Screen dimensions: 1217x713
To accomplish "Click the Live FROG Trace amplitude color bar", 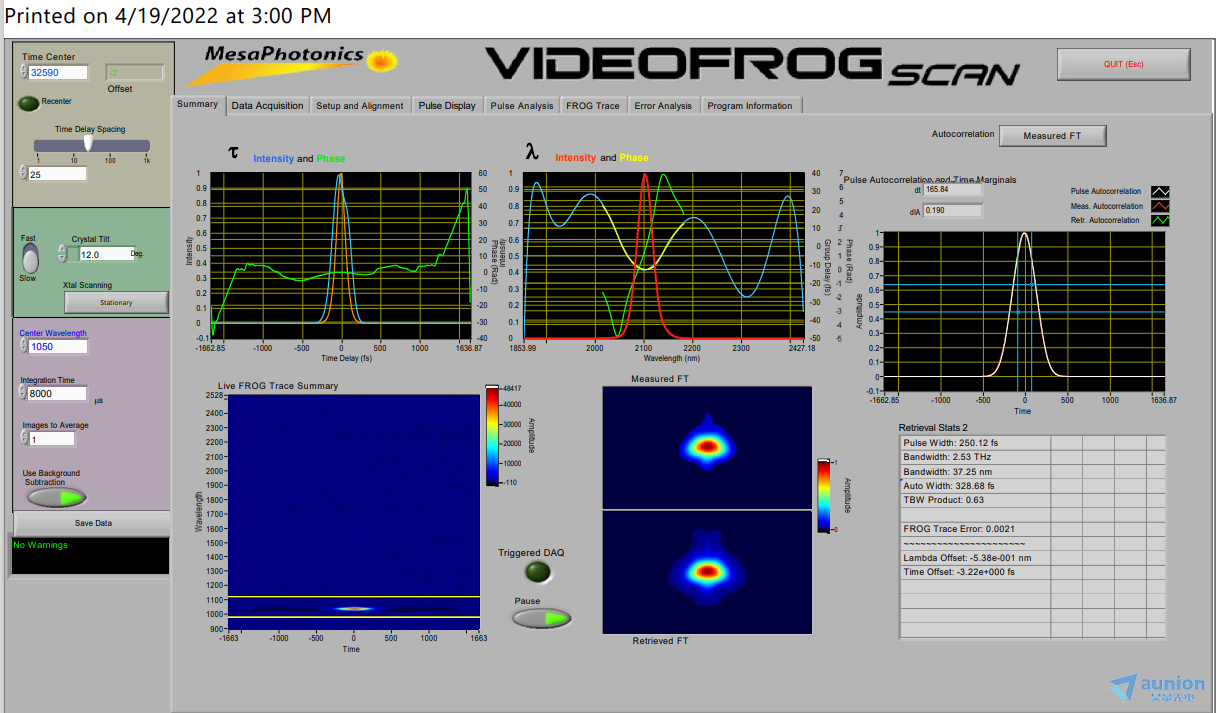I will tap(491, 436).
